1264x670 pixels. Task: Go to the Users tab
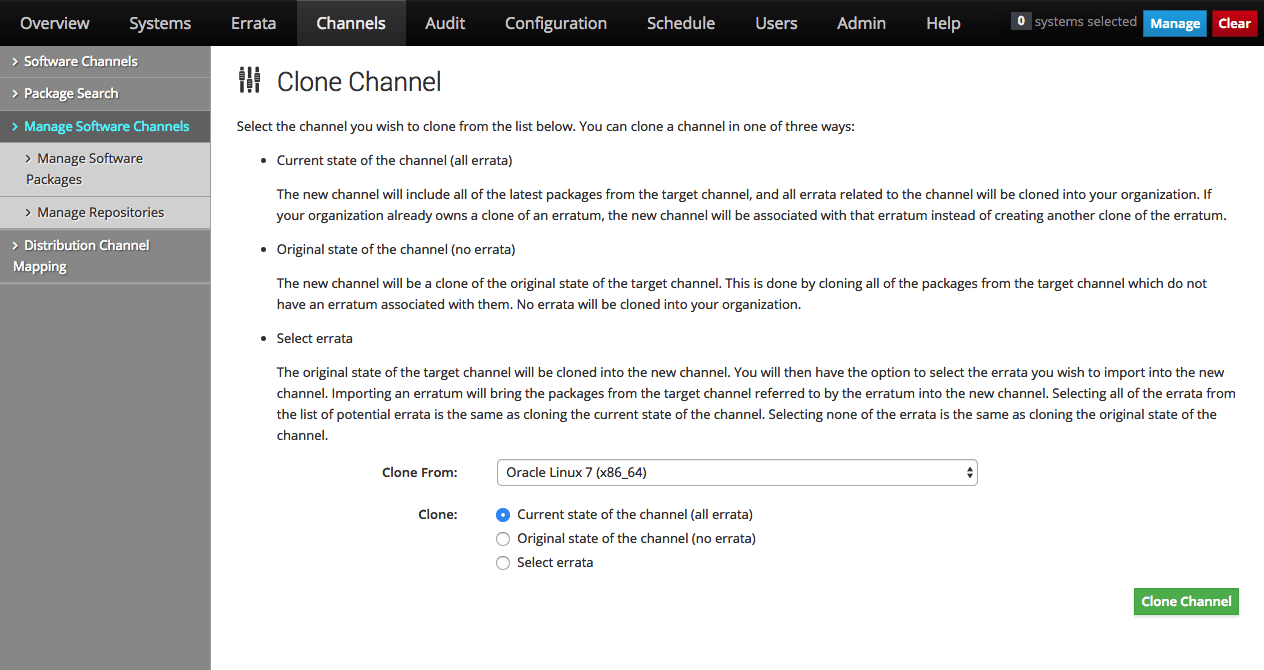coord(777,23)
